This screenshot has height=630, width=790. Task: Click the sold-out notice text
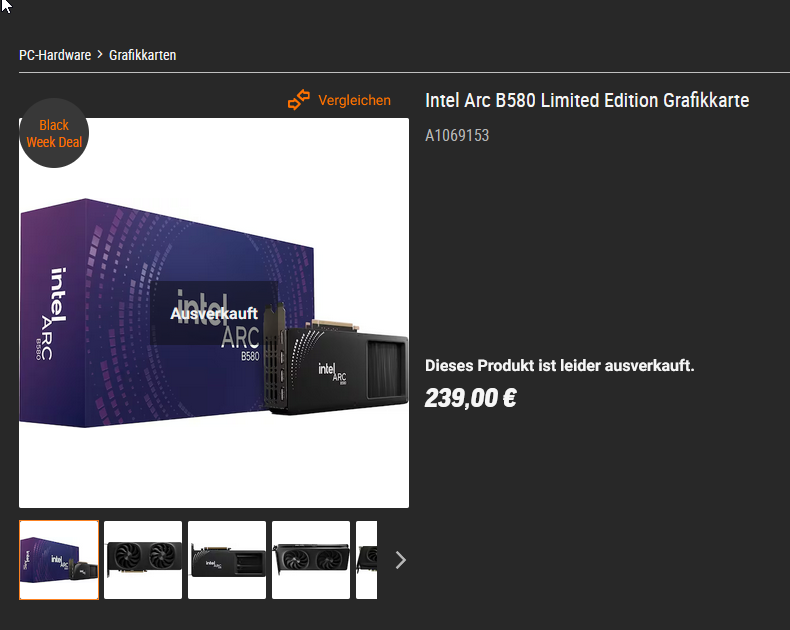(x=559, y=365)
